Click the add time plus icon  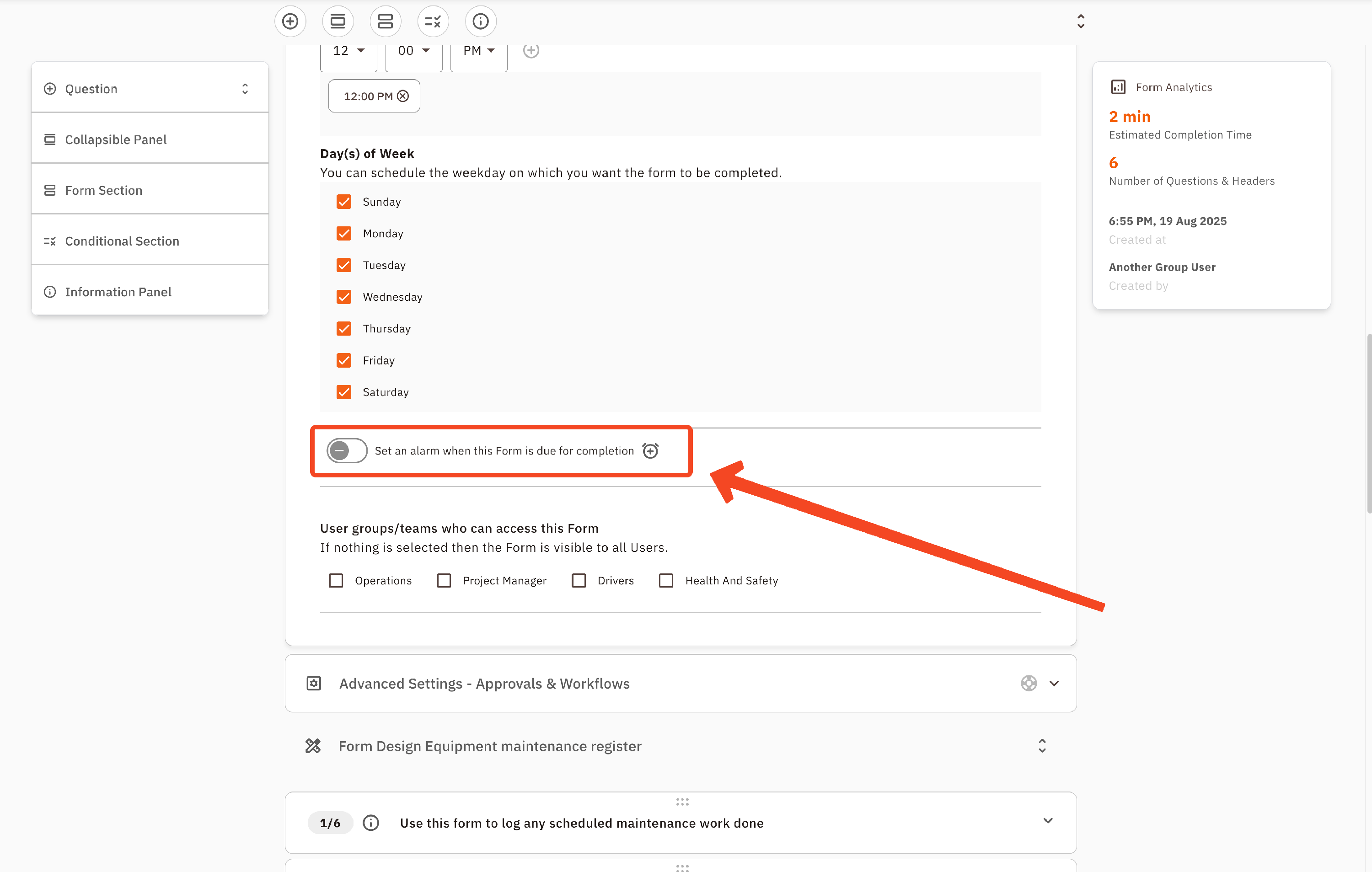point(531,51)
